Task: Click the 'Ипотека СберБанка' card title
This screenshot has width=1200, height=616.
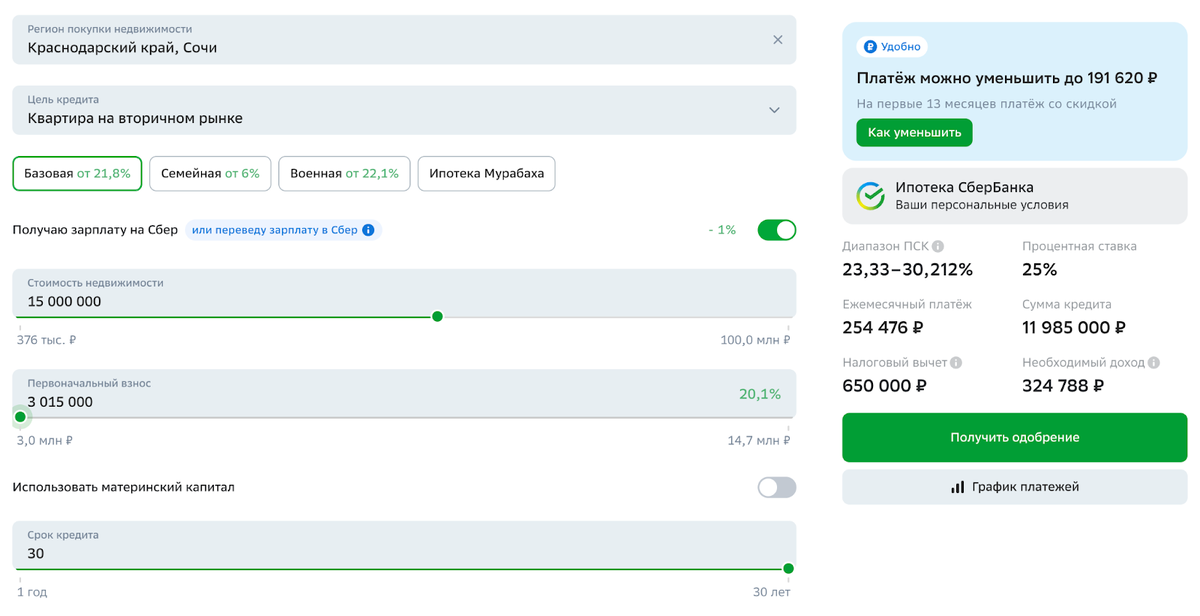Action: coord(965,187)
